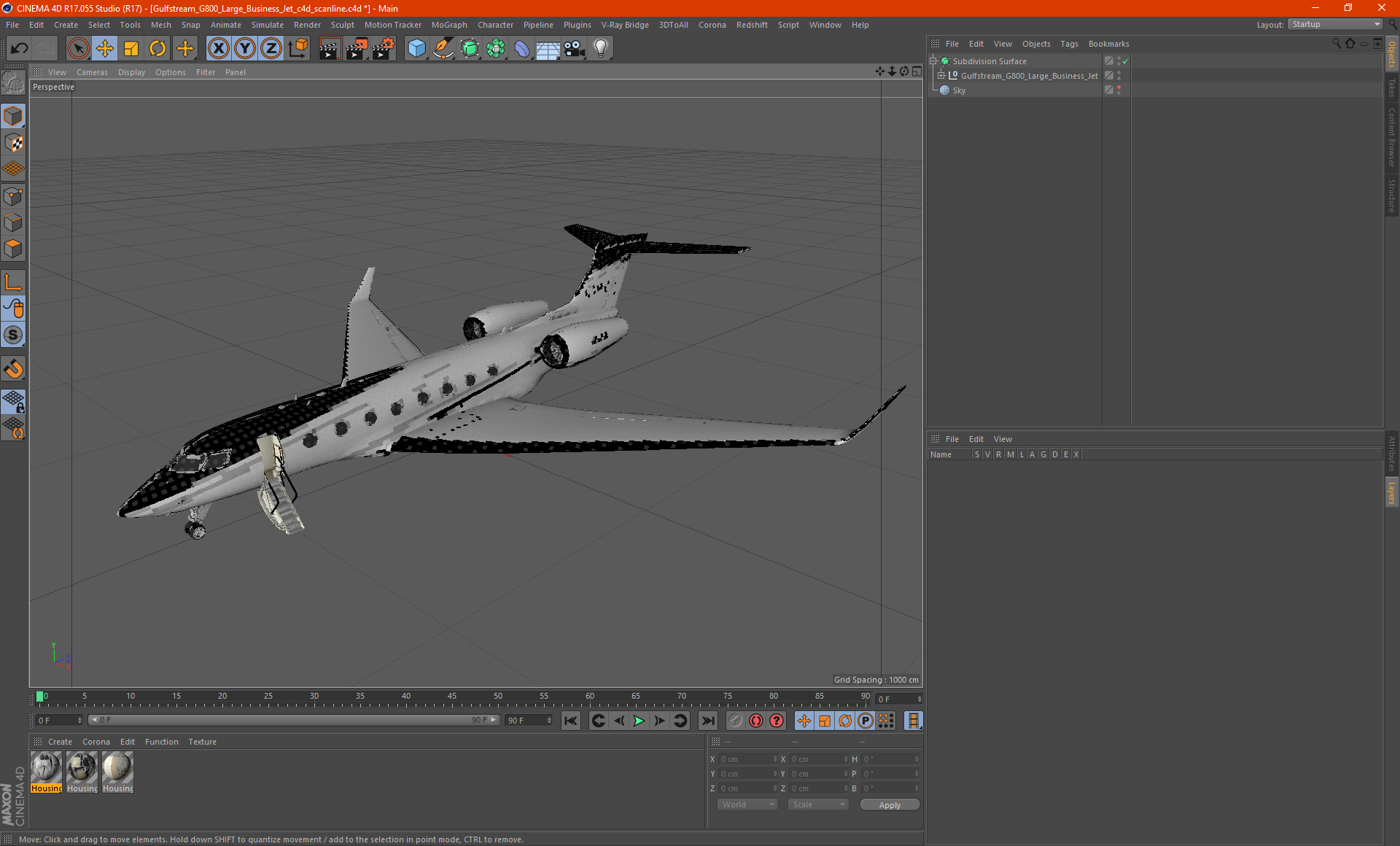Switch to Polygons mode
Viewport: 1400px width, 846px height.
[x=13, y=249]
